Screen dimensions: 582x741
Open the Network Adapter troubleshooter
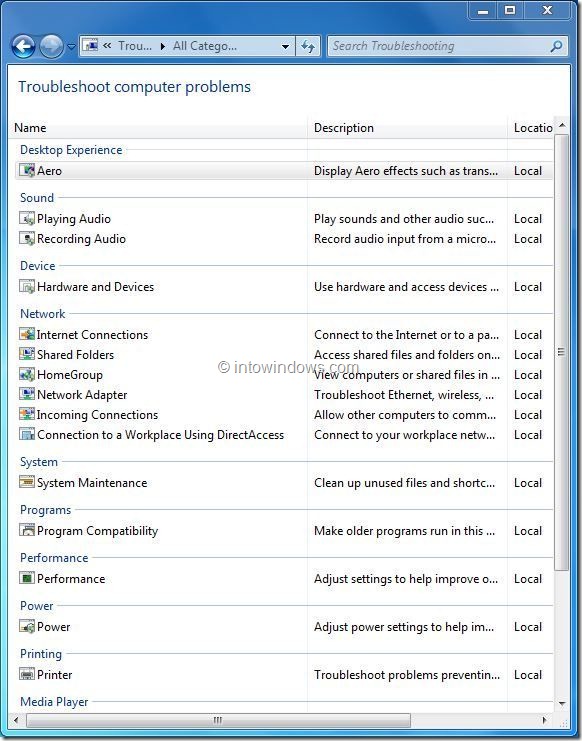[x=82, y=395]
